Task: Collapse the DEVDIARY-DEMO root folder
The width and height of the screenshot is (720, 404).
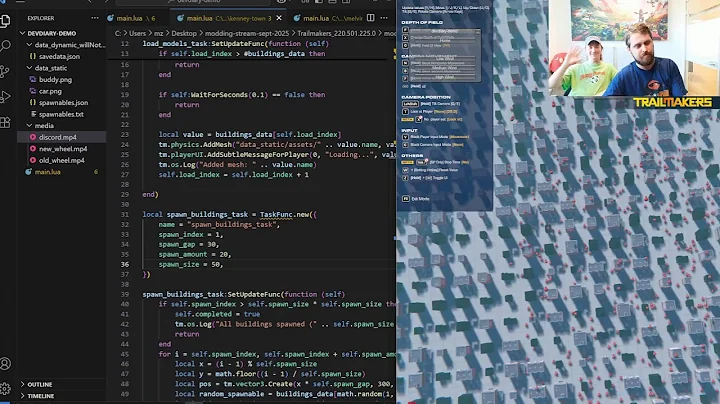Action: (22, 33)
